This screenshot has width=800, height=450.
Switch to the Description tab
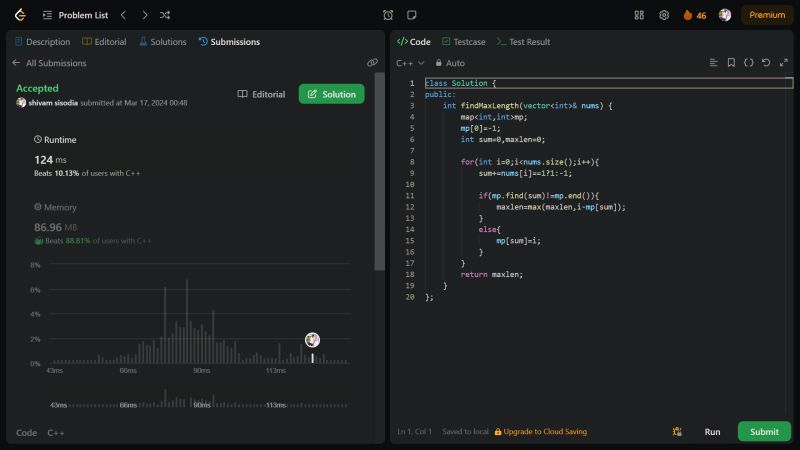point(42,42)
